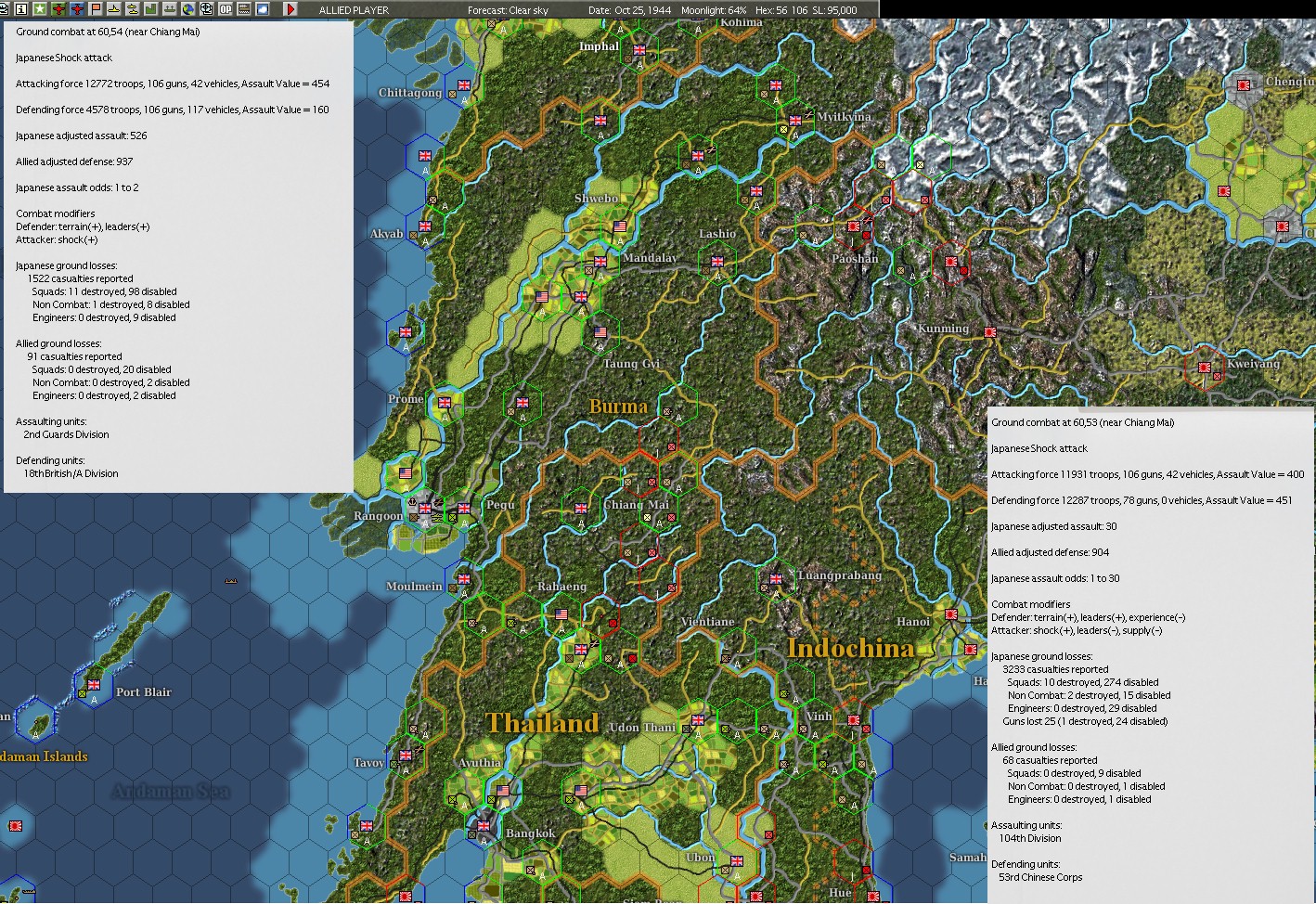Select the British flag beside Ubon
Screen dimensions: 1316x904
click(736, 861)
